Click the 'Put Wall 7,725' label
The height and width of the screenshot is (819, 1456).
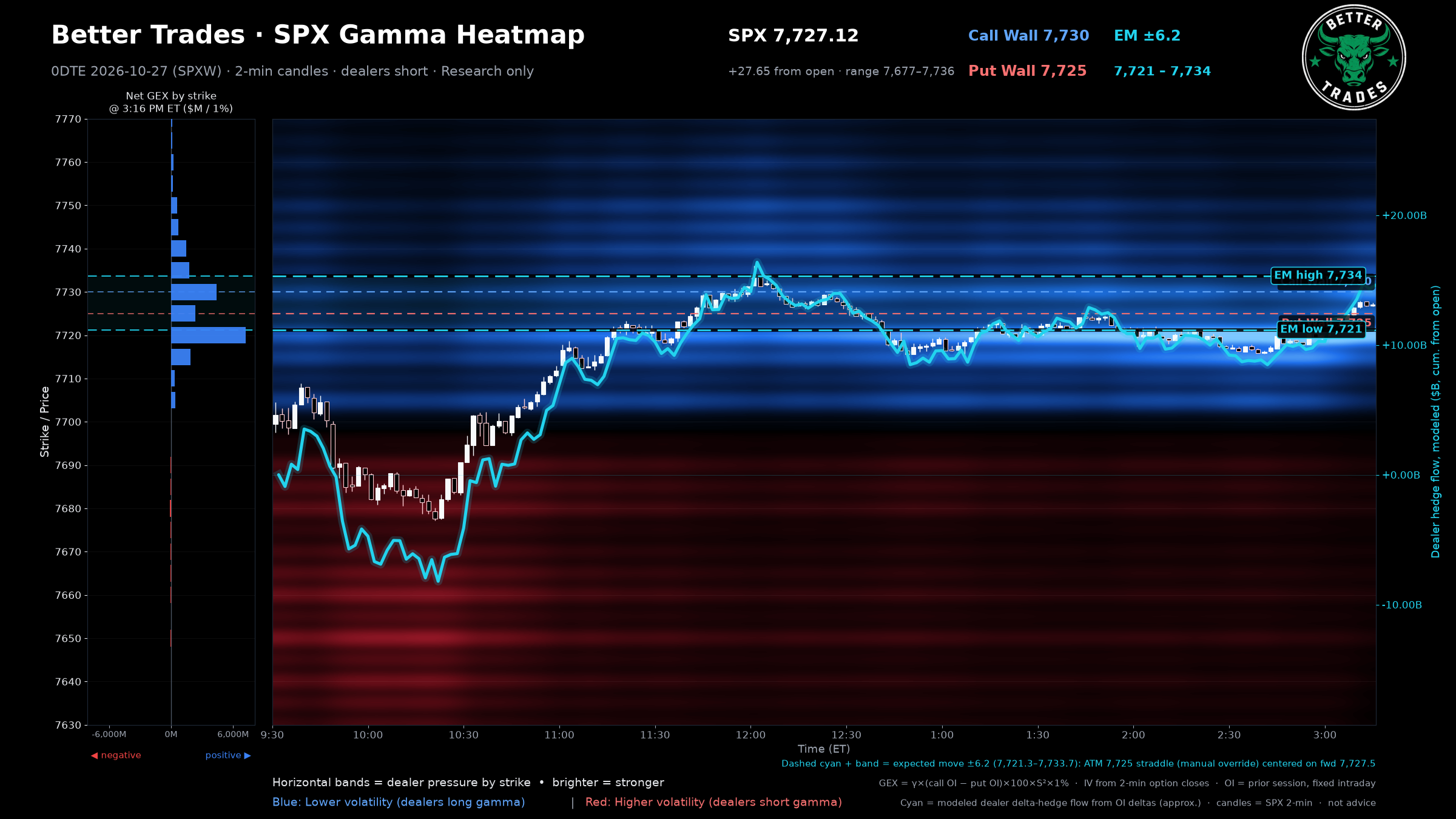click(x=1027, y=71)
